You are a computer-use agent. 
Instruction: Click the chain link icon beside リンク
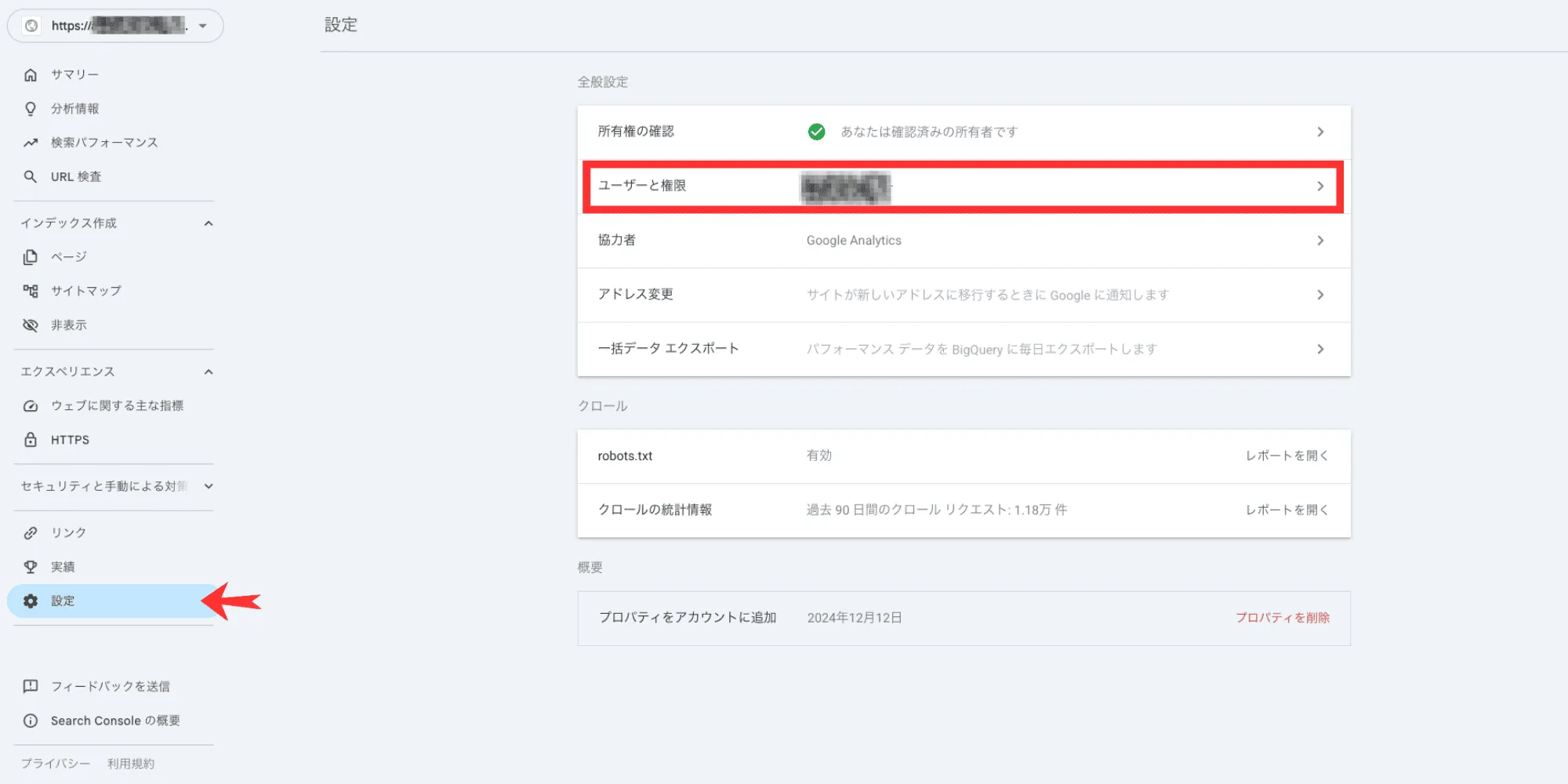click(31, 533)
